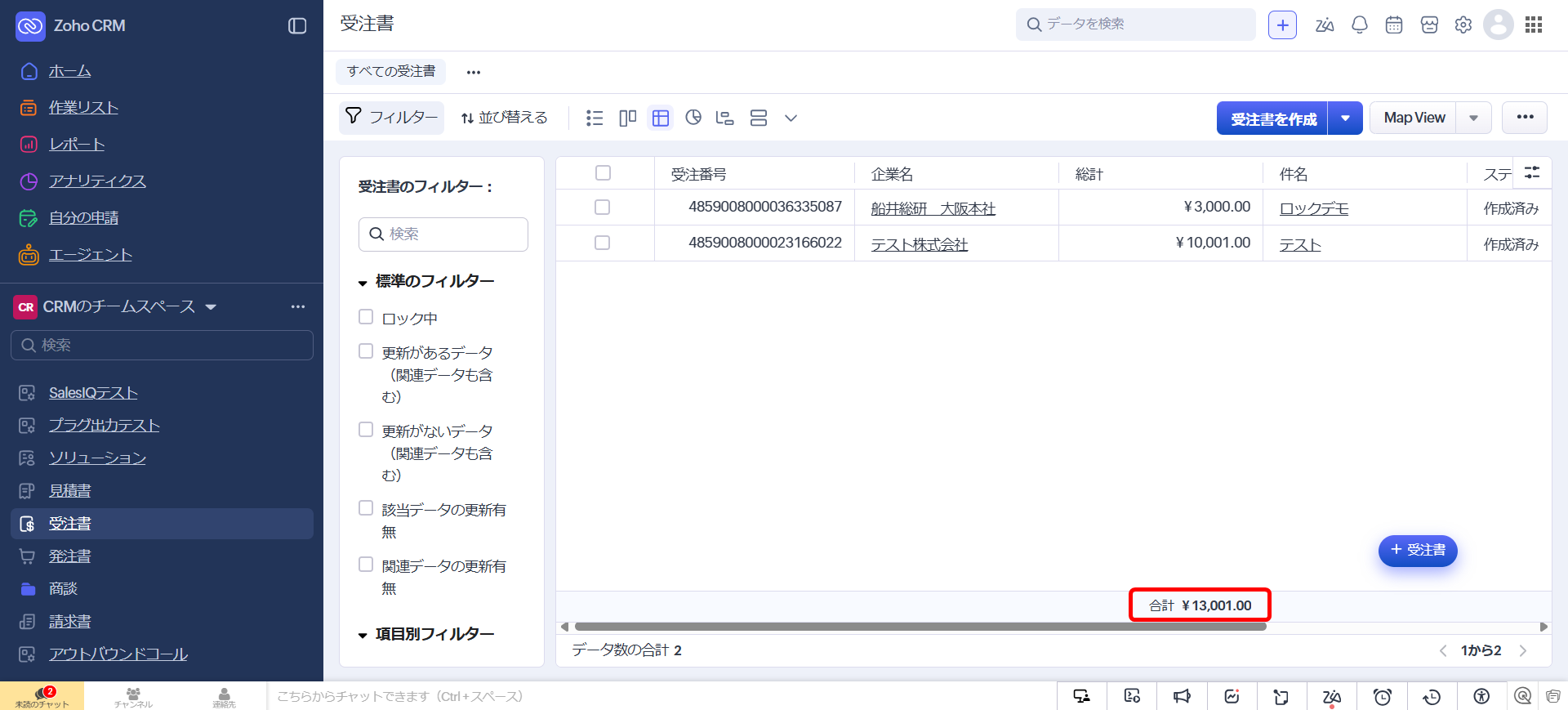Open the recent history clock icon

1432,696
